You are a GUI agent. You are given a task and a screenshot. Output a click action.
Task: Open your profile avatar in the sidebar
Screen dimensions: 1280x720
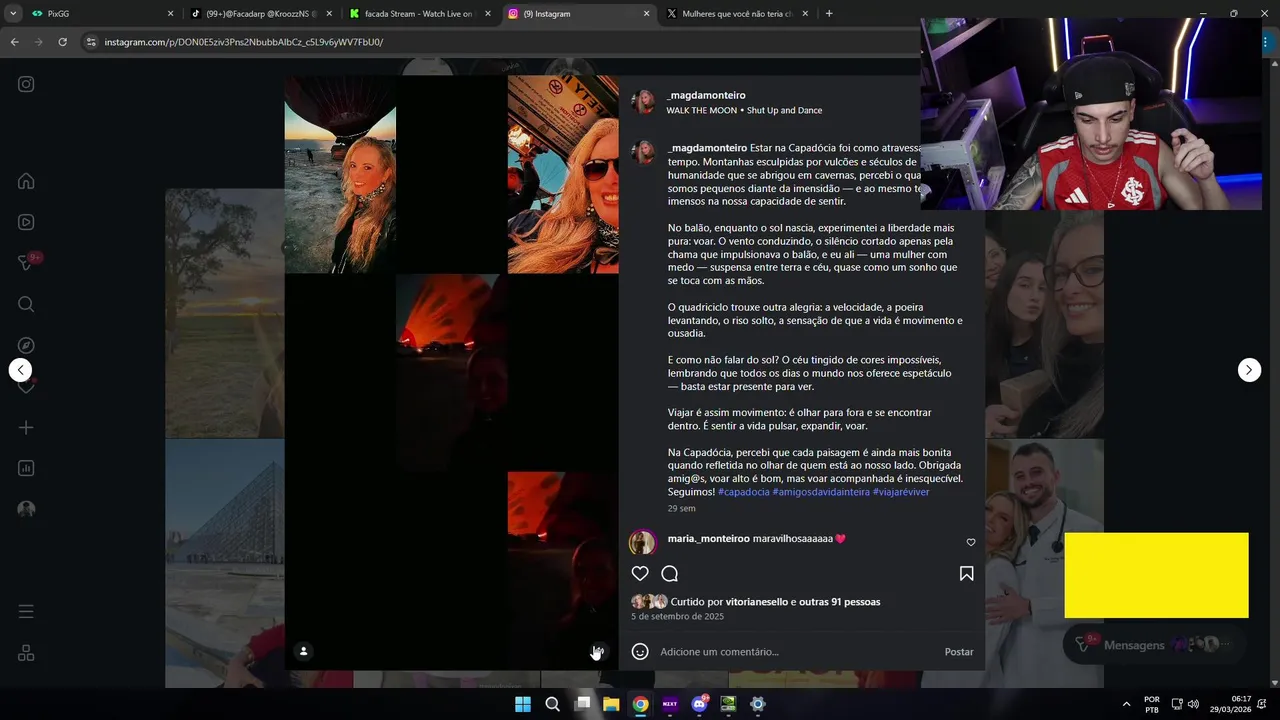(x=26, y=509)
